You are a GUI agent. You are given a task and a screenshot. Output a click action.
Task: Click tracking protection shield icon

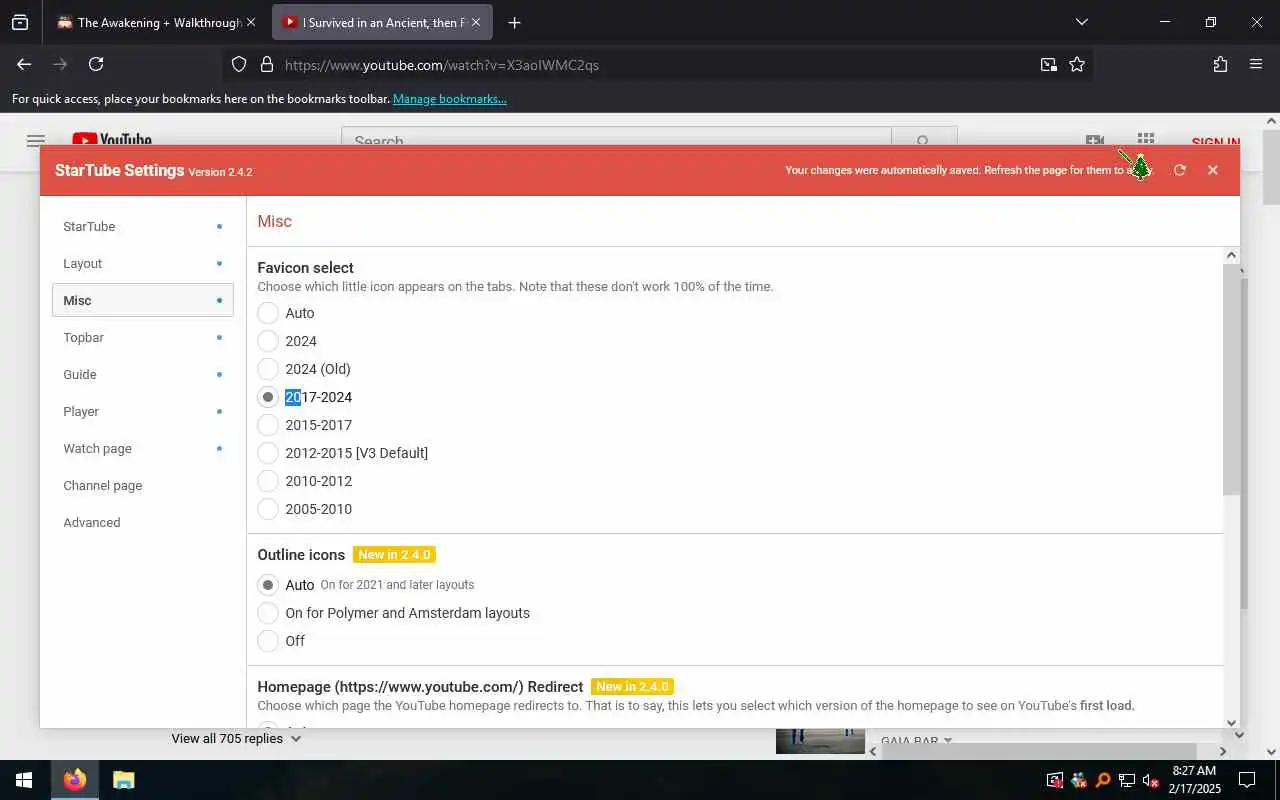point(239,64)
